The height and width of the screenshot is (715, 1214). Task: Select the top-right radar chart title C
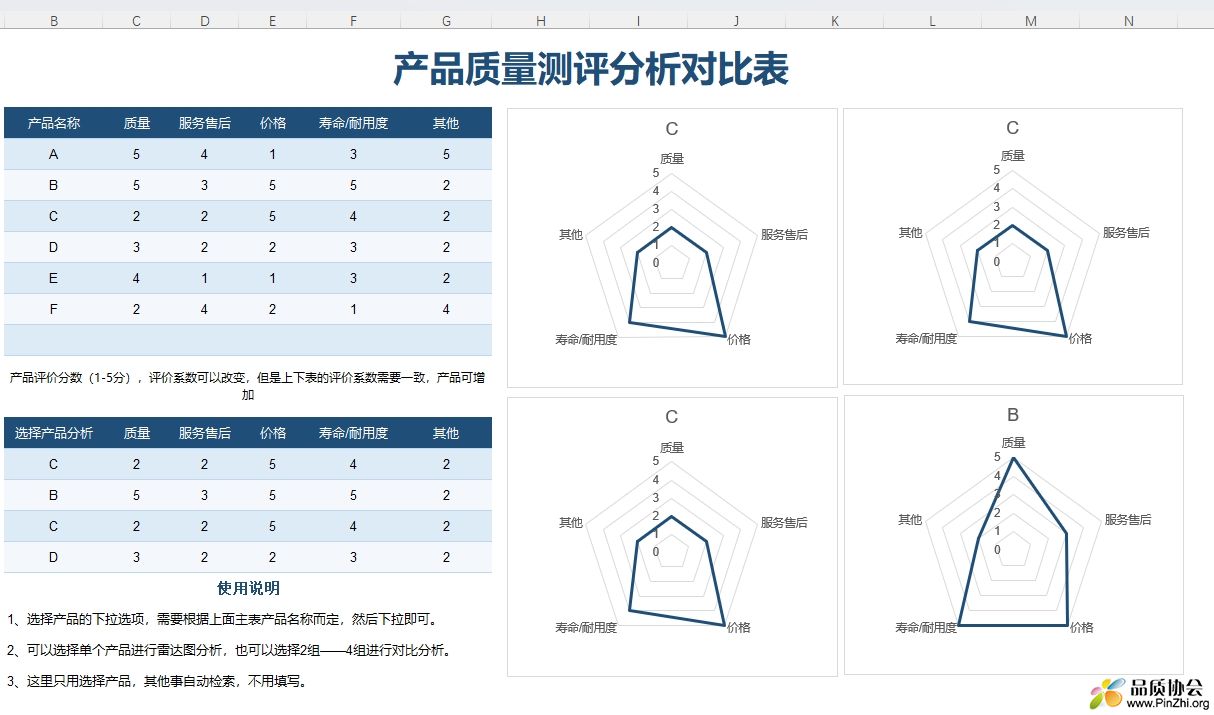1013,128
